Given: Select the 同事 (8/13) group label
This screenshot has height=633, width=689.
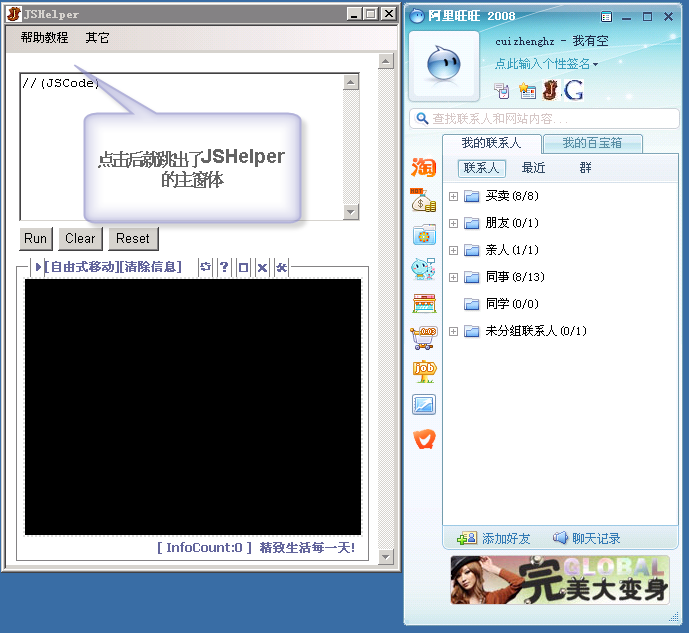Looking at the screenshot, I should 515,277.
